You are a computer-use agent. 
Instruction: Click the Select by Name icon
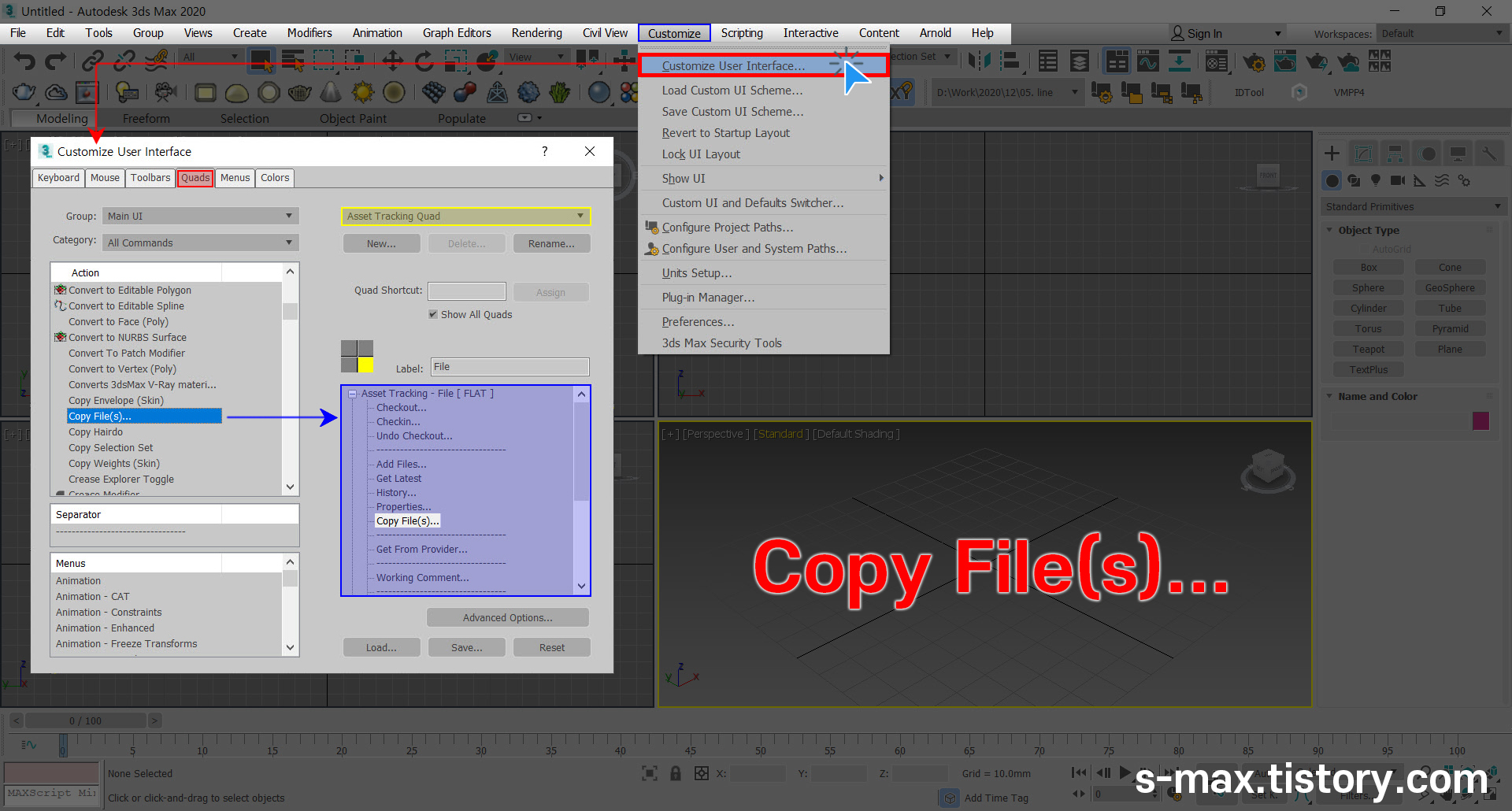click(x=294, y=61)
